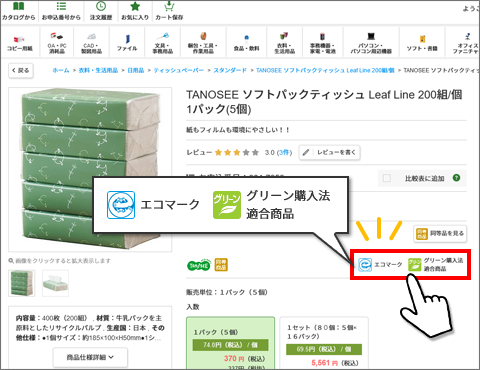
Task: Open お申込番号から order-by-number icon
Action: [x=61, y=11]
